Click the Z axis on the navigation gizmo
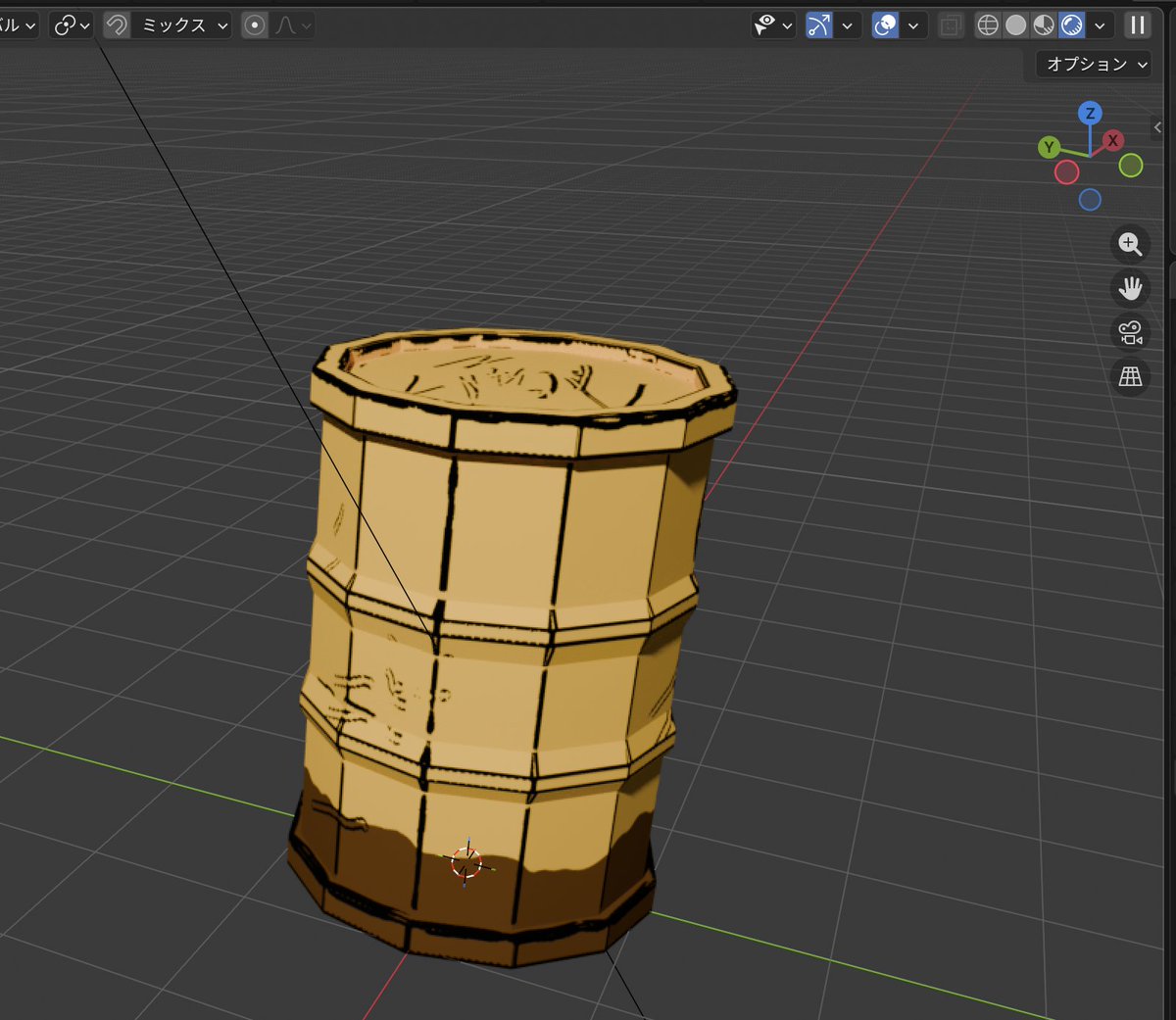The height and width of the screenshot is (1020, 1176). click(1090, 114)
